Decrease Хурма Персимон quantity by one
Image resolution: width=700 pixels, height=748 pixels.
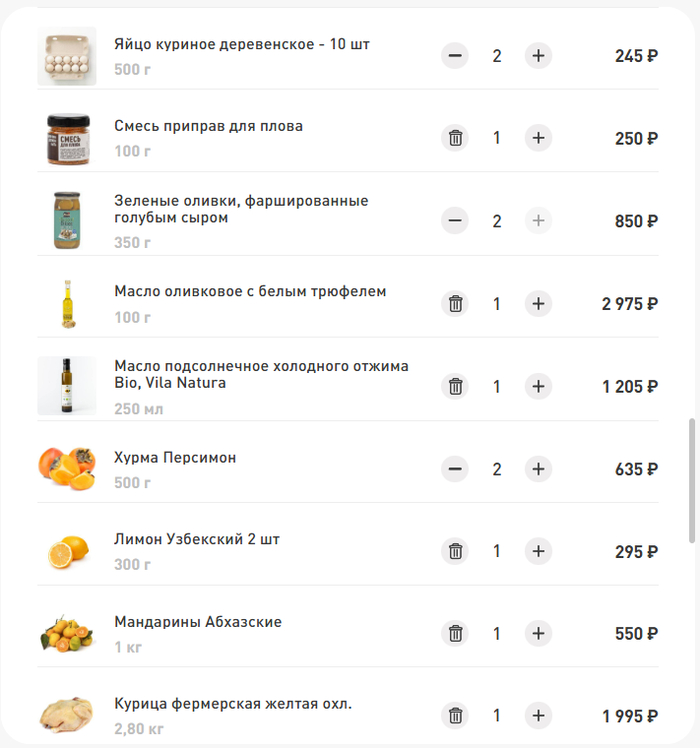click(455, 469)
